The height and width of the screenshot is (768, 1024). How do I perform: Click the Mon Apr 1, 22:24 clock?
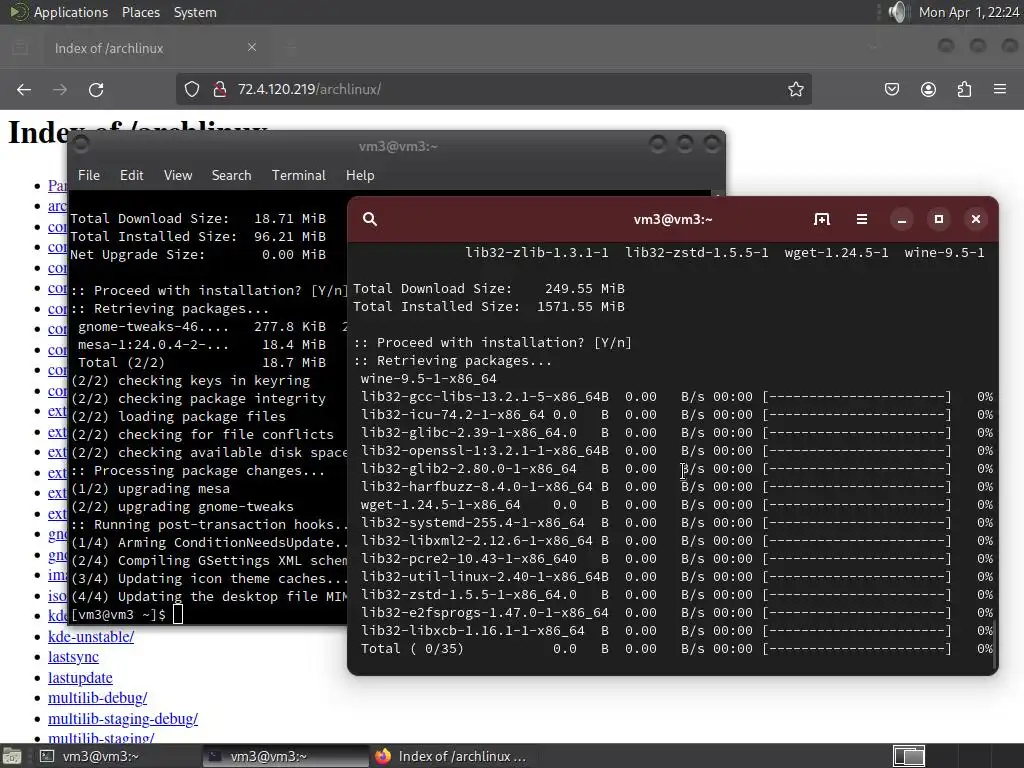pyautogui.click(x=968, y=12)
